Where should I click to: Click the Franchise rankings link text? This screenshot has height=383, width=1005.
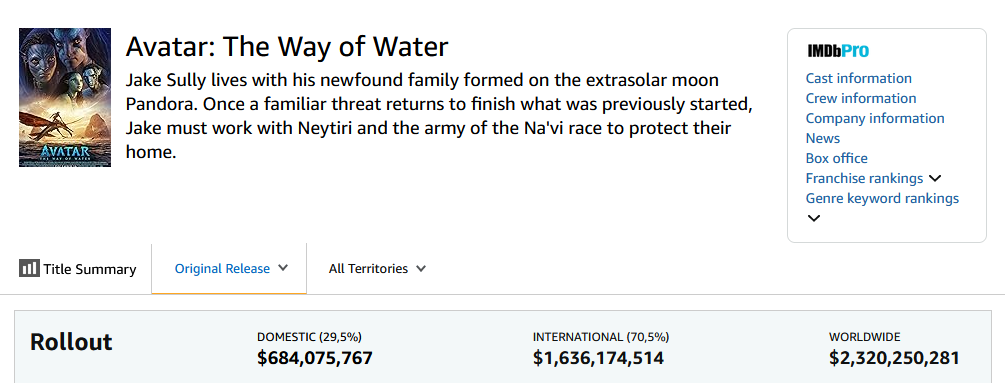coord(864,179)
